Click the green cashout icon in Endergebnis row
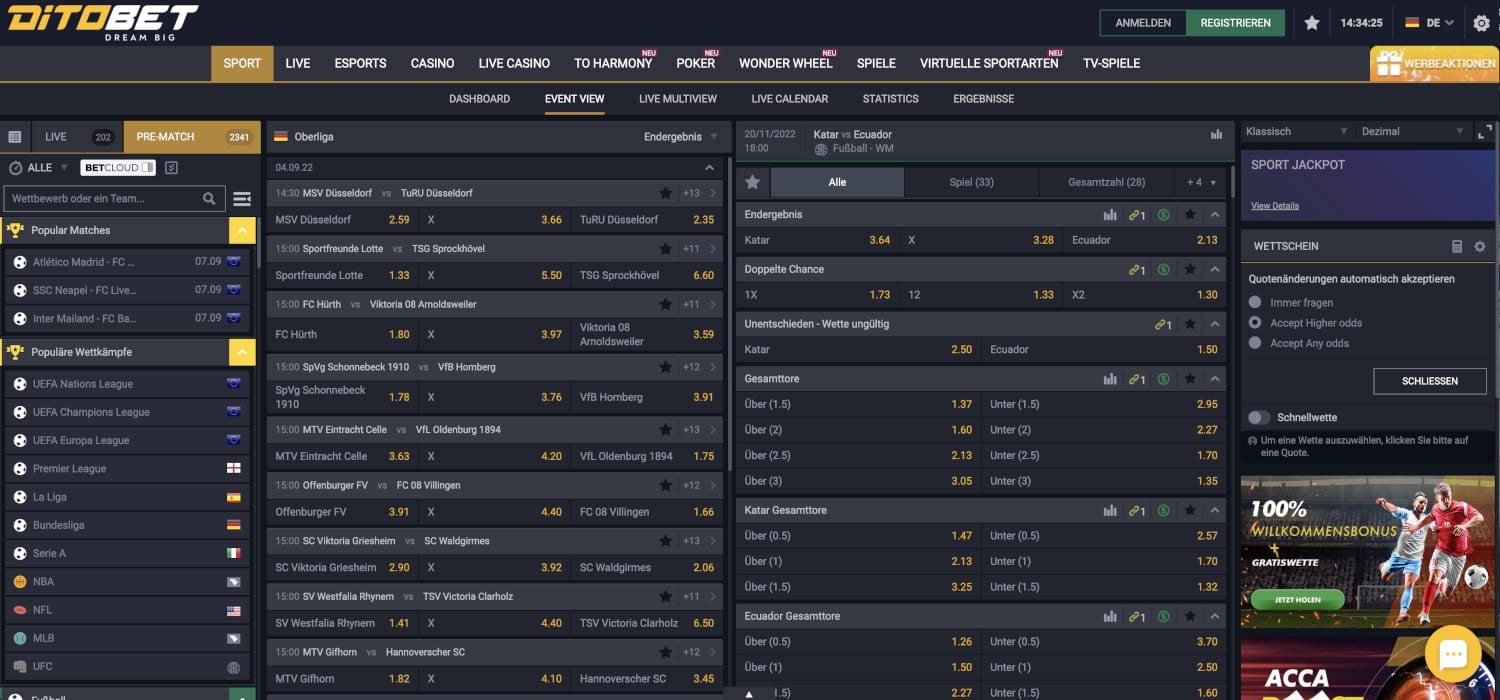Image resolution: width=1500 pixels, height=700 pixels. (x=1163, y=214)
